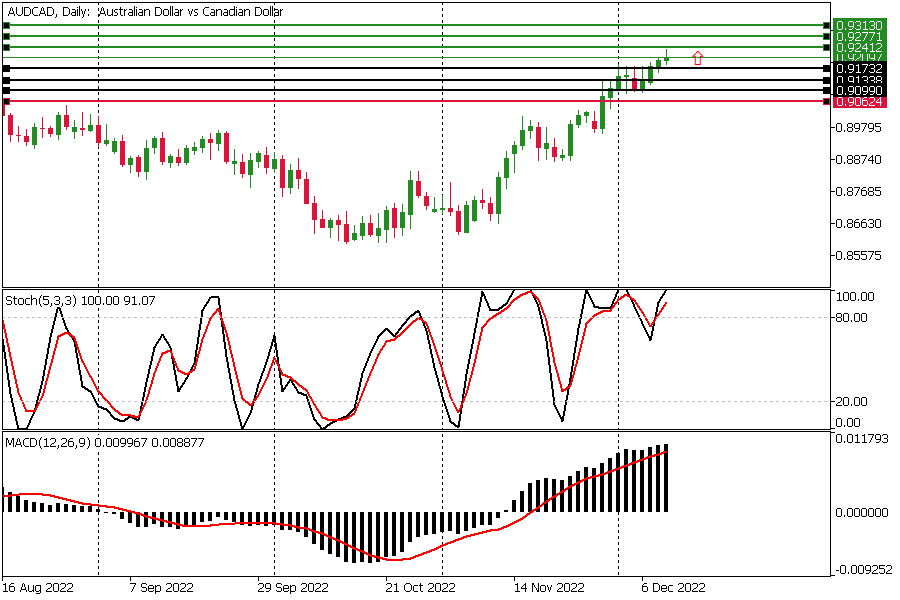The width and height of the screenshot is (900, 600).
Task: Select the 0.91732 black price label
Action: coord(859,68)
